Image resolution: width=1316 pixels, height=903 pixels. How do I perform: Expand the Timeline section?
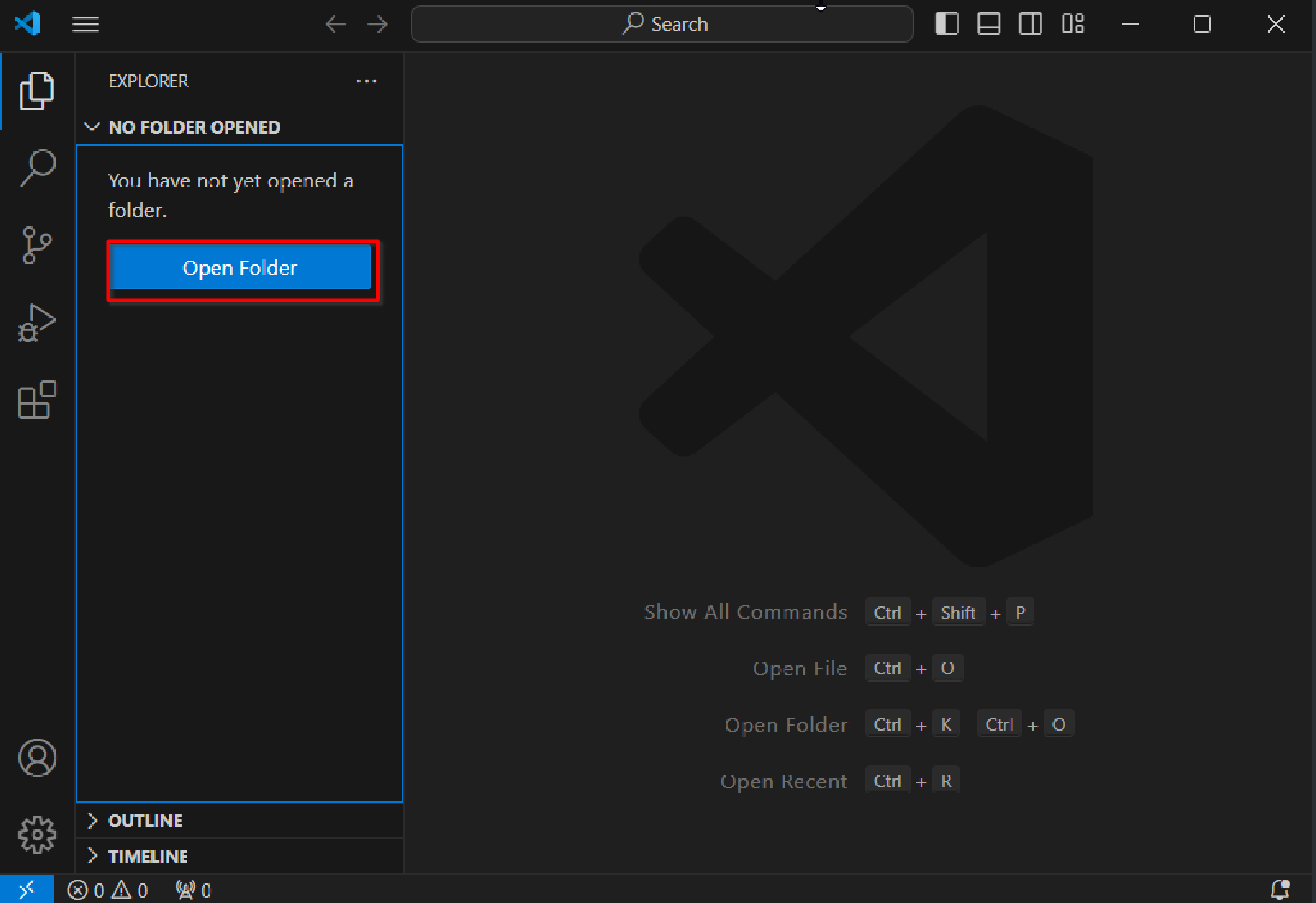(x=148, y=856)
